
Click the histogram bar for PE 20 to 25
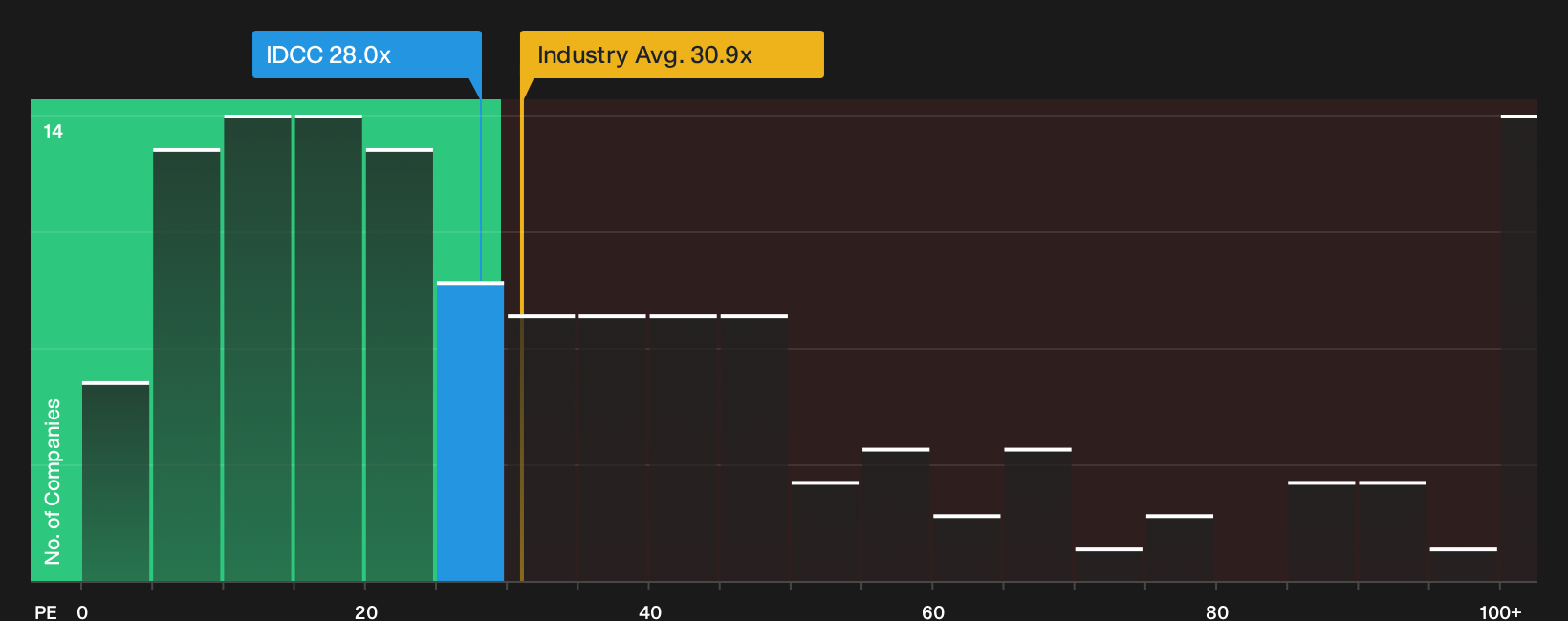pos(400,365)
